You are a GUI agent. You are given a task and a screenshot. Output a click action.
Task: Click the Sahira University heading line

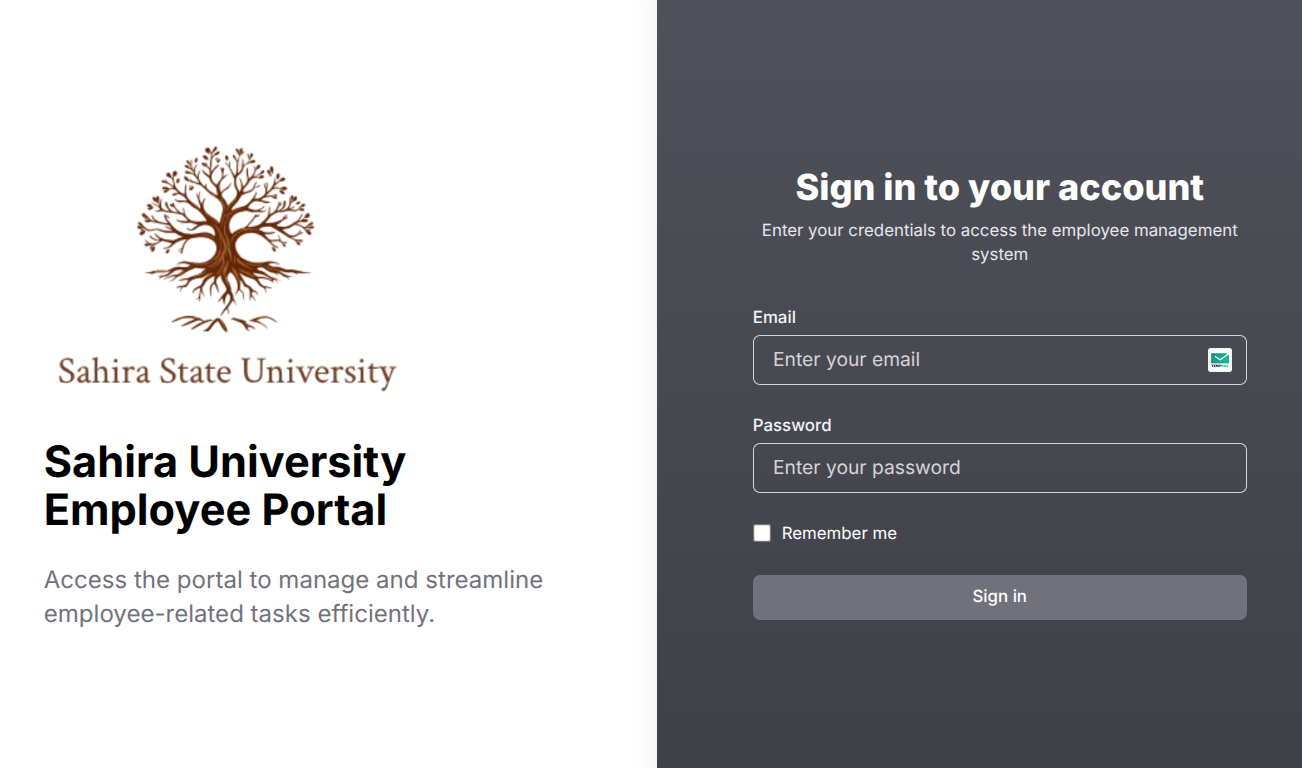pyautogui.click(x=225, y=462)
